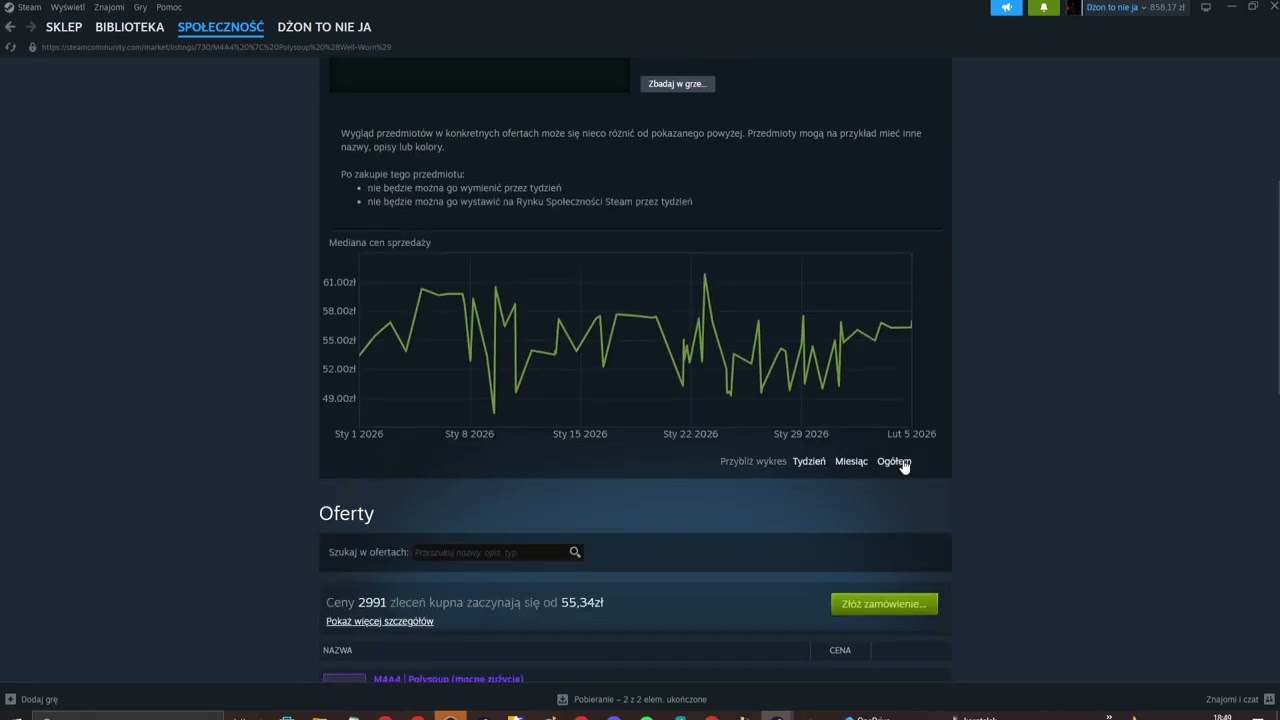
Task: Click the Zbadaj w grze button
Action: [677, 84]
